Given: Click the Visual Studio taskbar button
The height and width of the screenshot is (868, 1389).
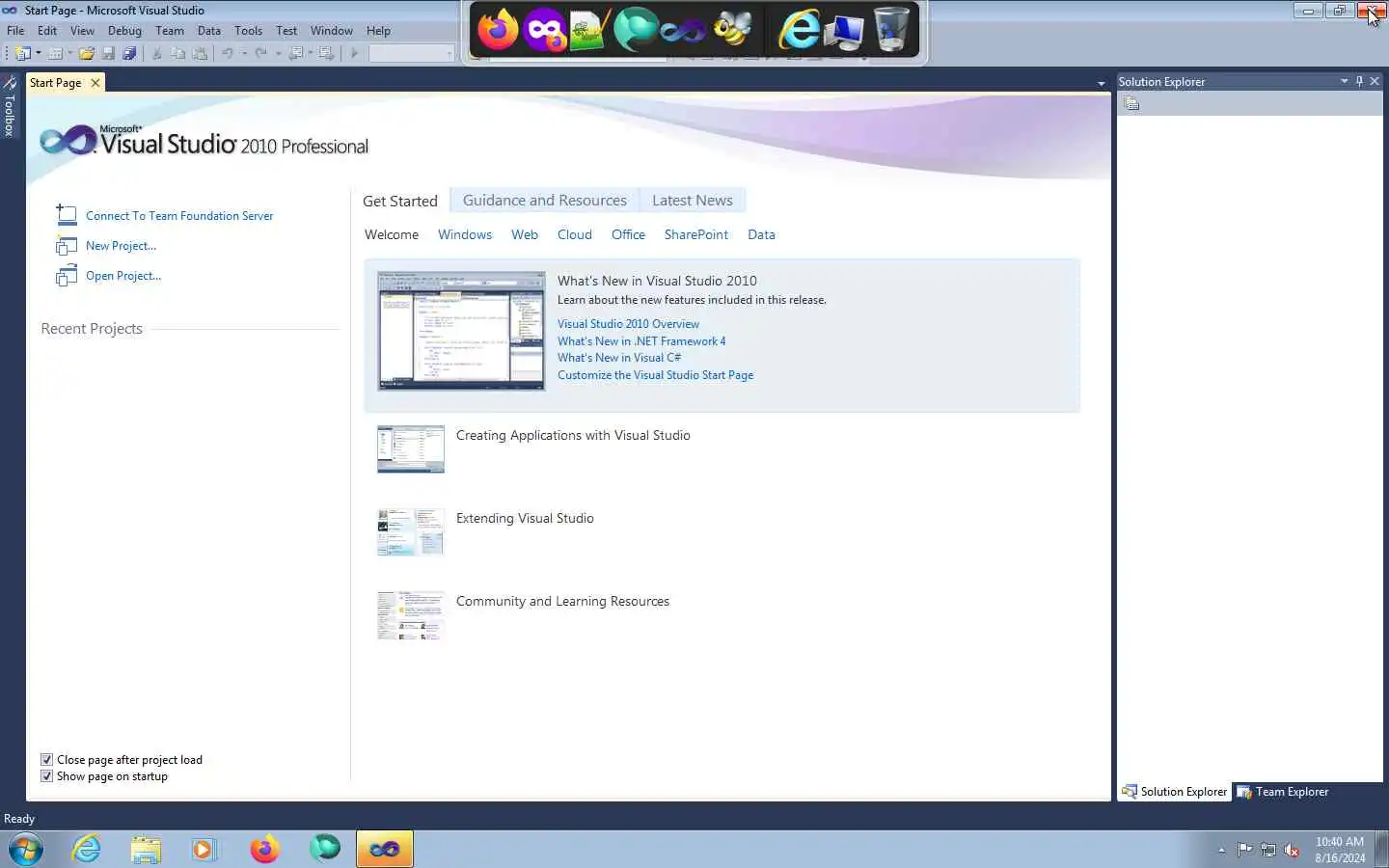Looking at the screenshot, I should 384,850.
